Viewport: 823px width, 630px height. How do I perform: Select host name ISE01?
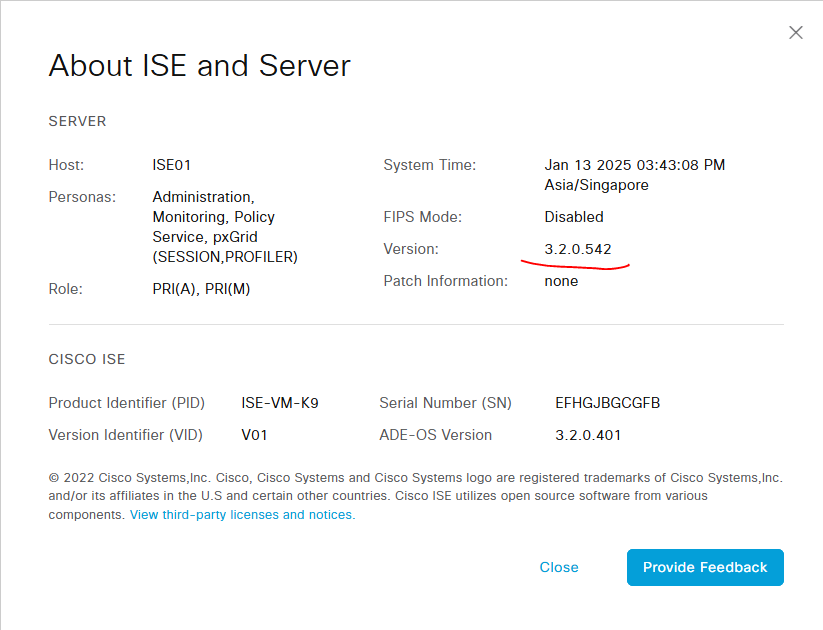[x=172, y=165]
